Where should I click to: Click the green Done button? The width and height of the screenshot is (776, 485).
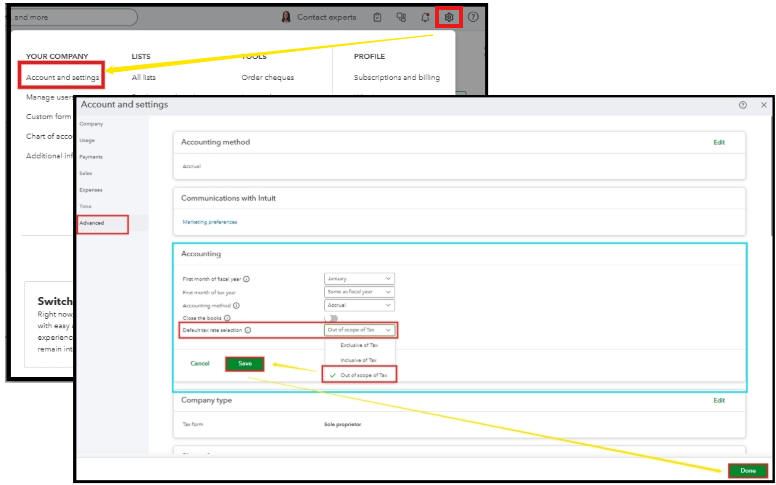pos(748,471)
